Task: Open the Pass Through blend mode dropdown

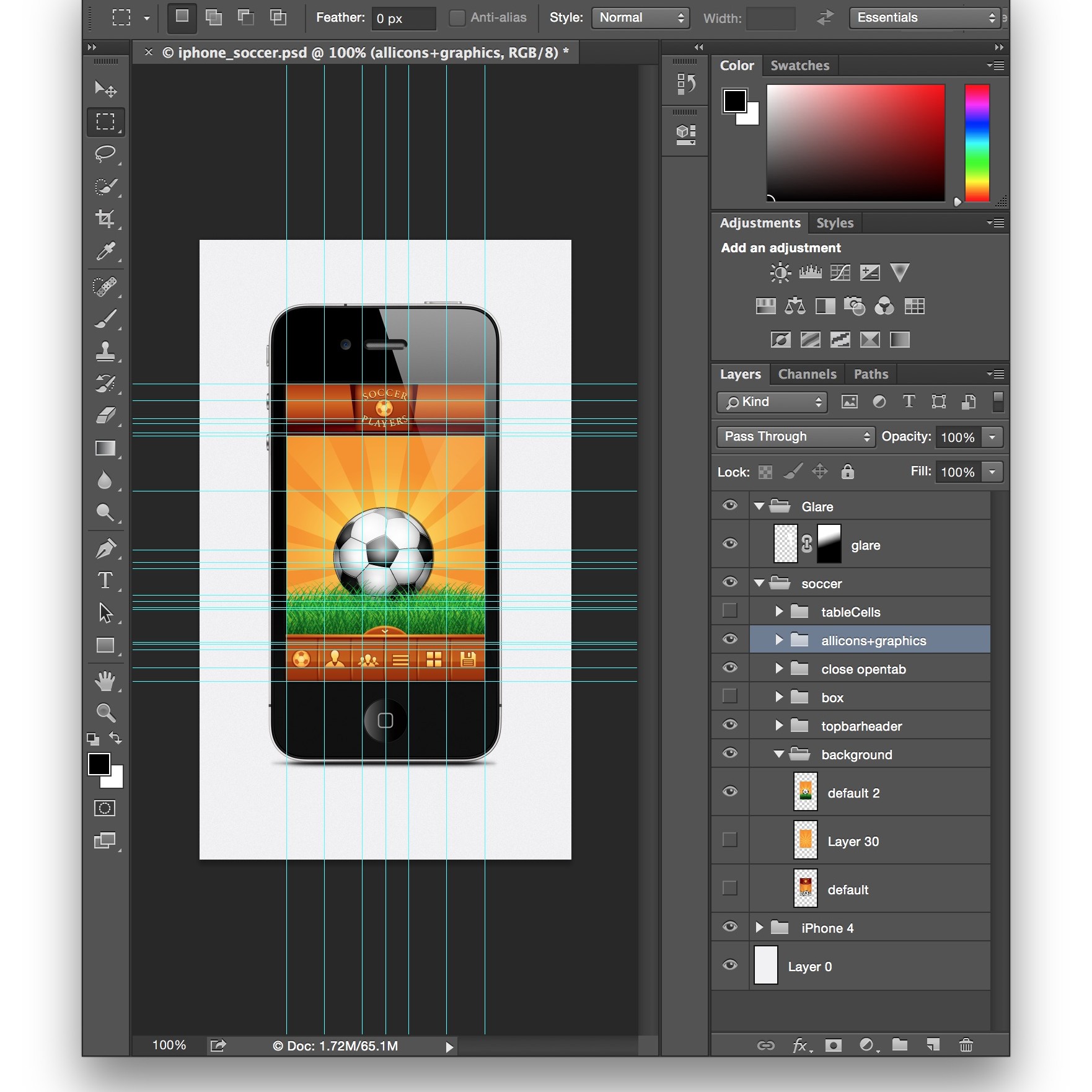Action: (x=796, y=437)
